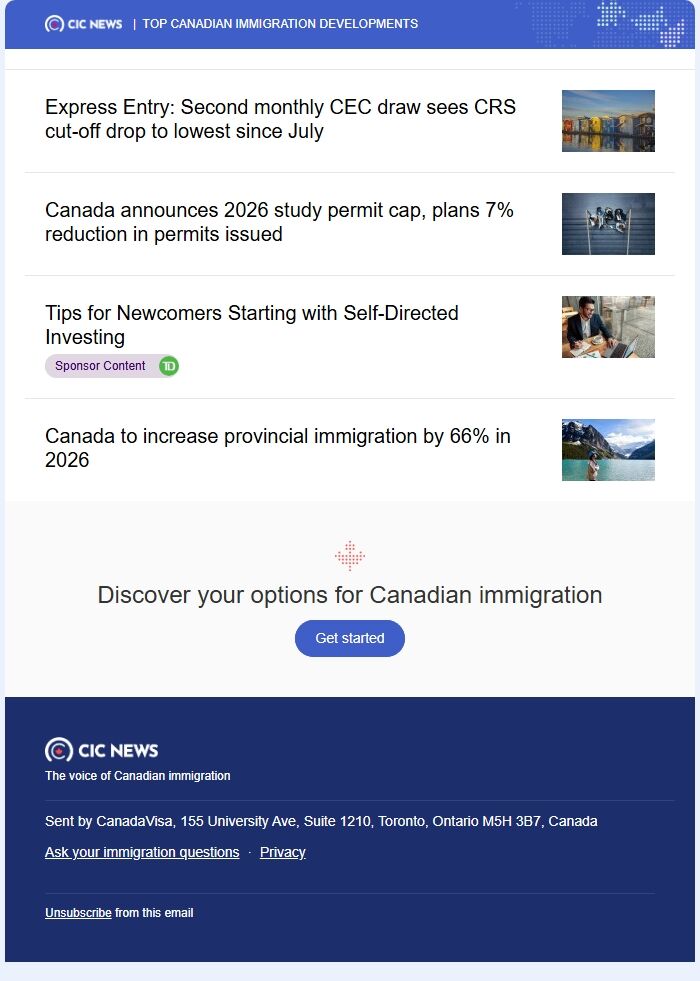Unsubscribe from this email

click(x=78, y=912)
